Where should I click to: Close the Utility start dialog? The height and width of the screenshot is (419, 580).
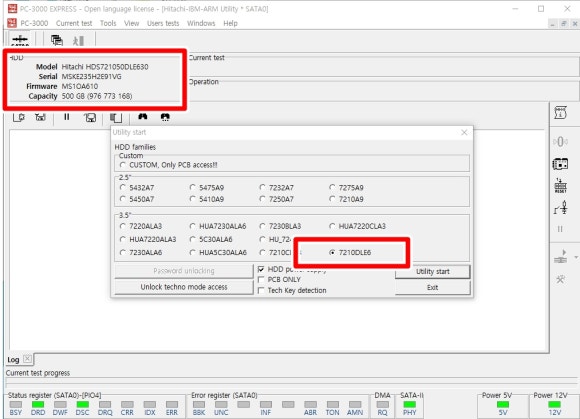[x=464, y=132]
